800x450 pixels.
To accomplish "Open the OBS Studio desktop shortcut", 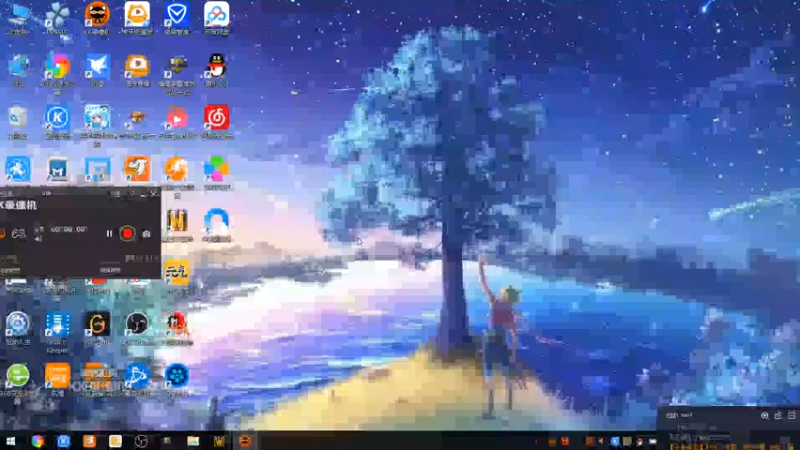I will click(137, 323).
